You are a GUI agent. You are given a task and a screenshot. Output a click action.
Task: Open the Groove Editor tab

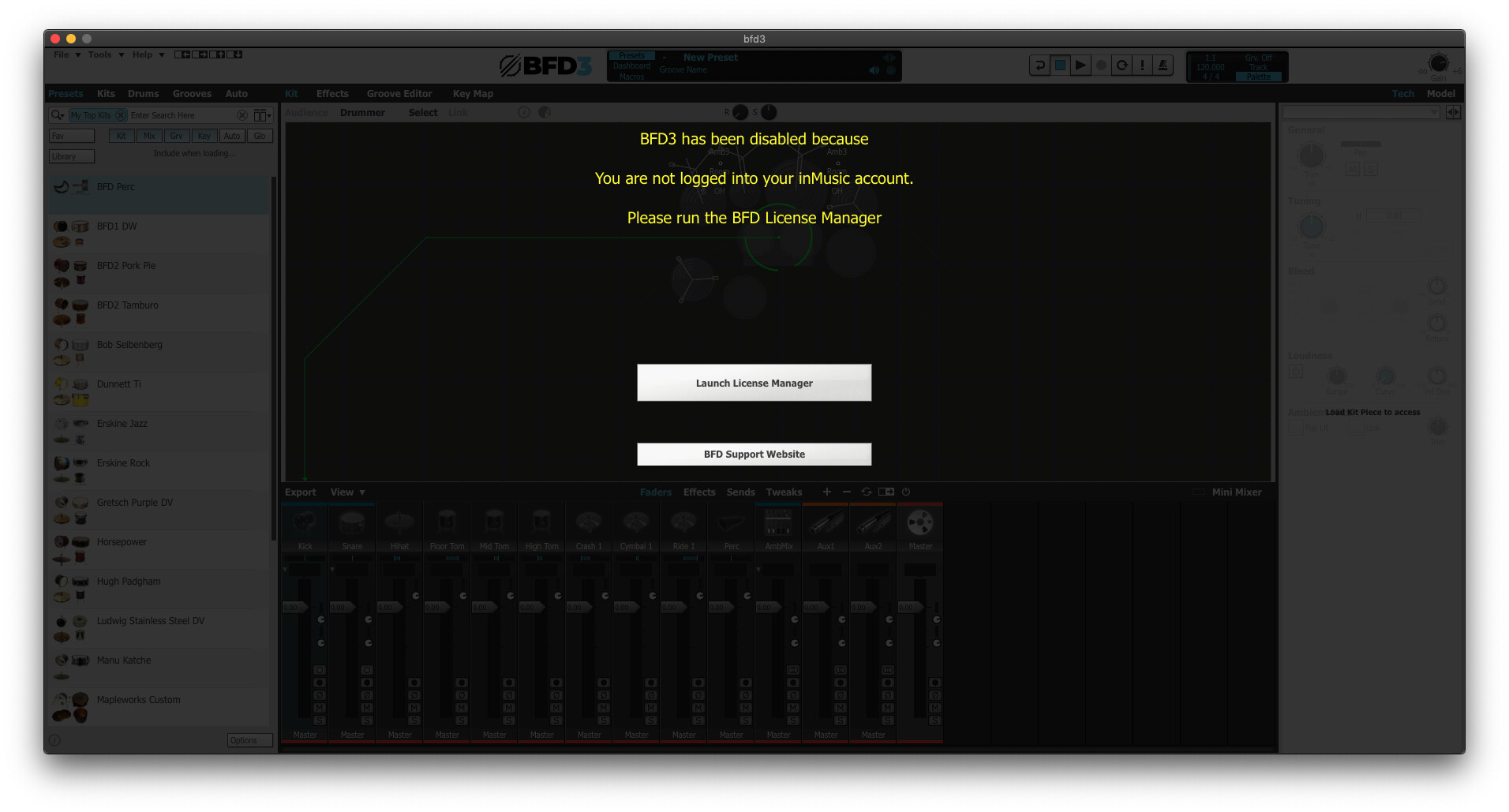click(399, 93)
